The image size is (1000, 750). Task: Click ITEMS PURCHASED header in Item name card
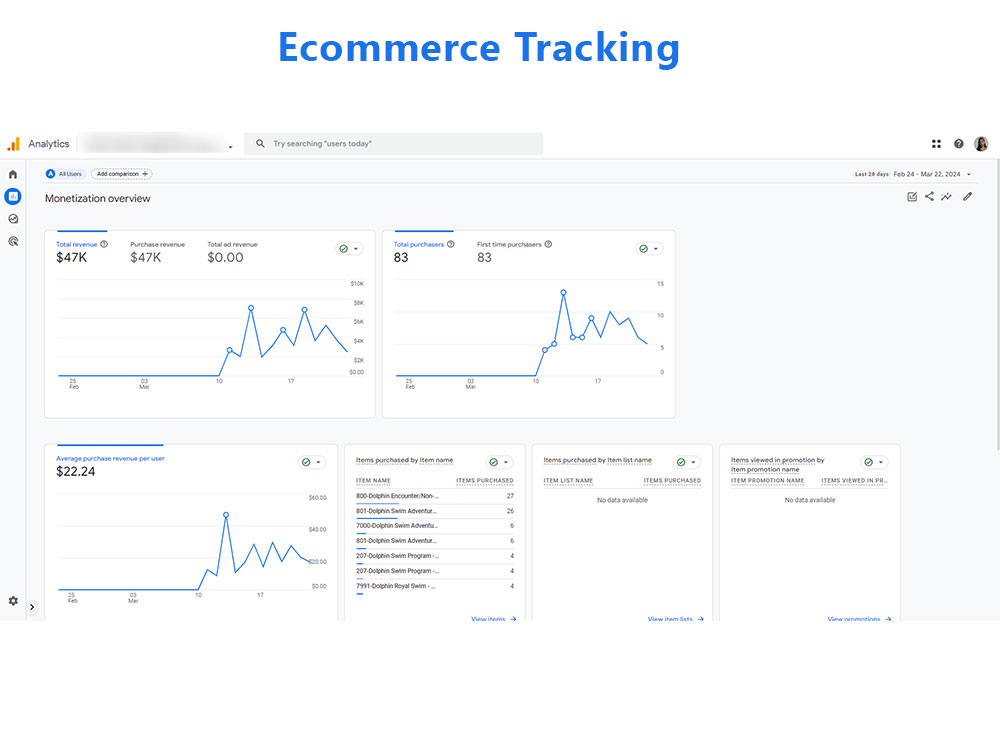485,481
